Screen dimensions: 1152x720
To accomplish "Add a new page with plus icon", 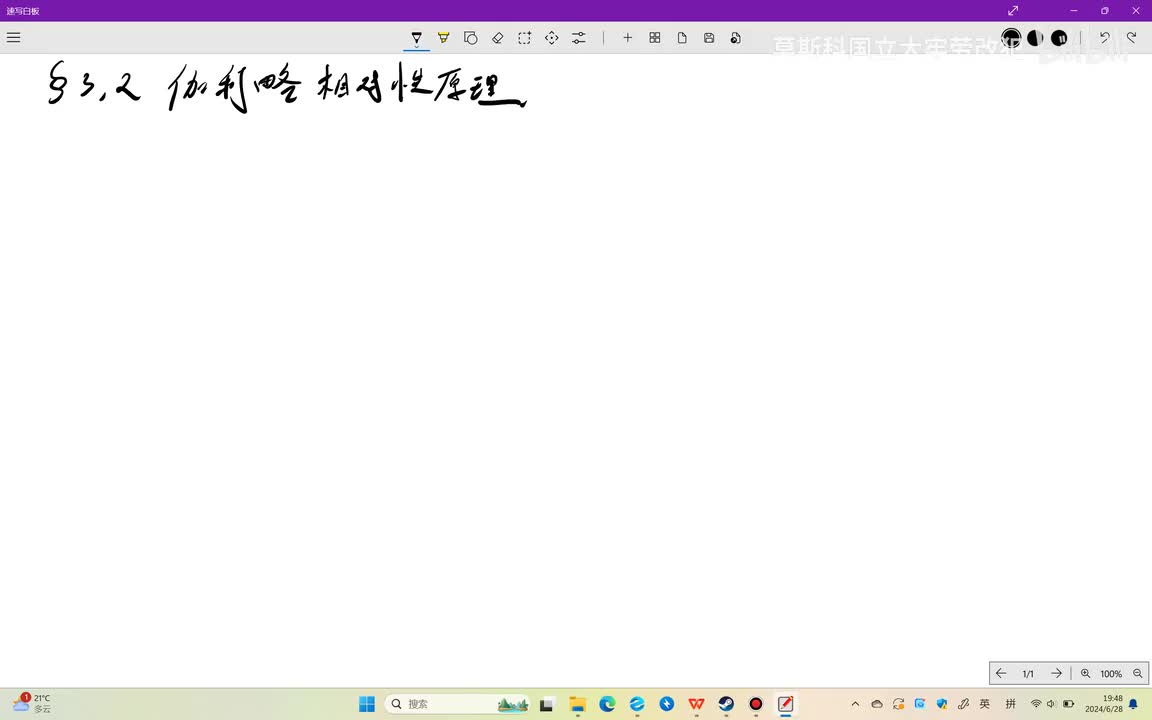I will pyautogui.click(x=627, y=37).
